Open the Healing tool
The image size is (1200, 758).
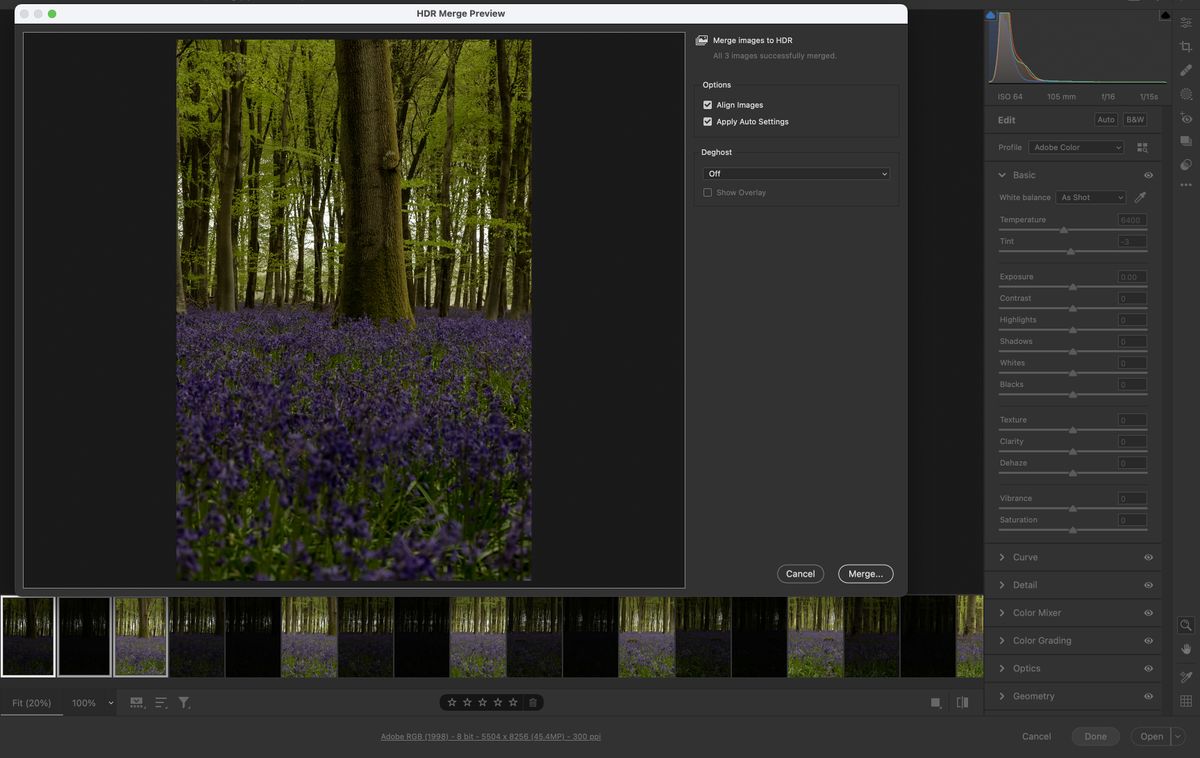coord(1186,69)
